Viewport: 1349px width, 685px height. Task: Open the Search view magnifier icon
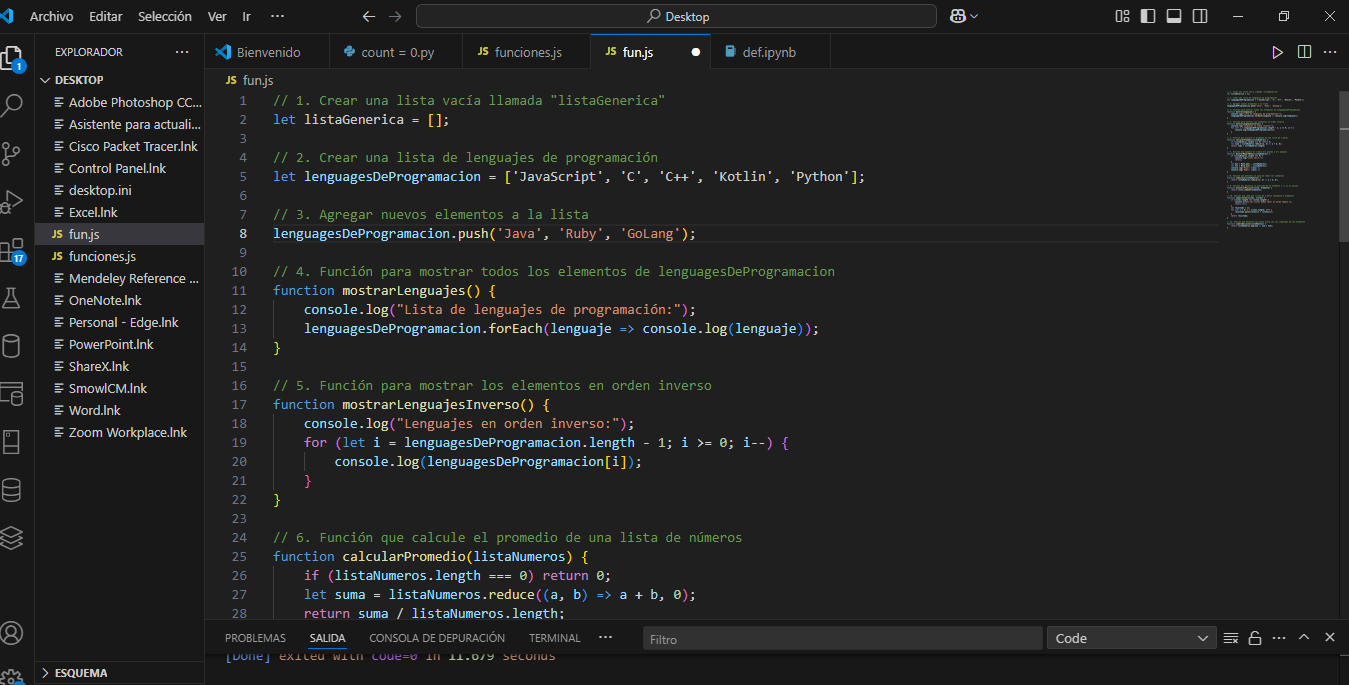click(12, 104)
